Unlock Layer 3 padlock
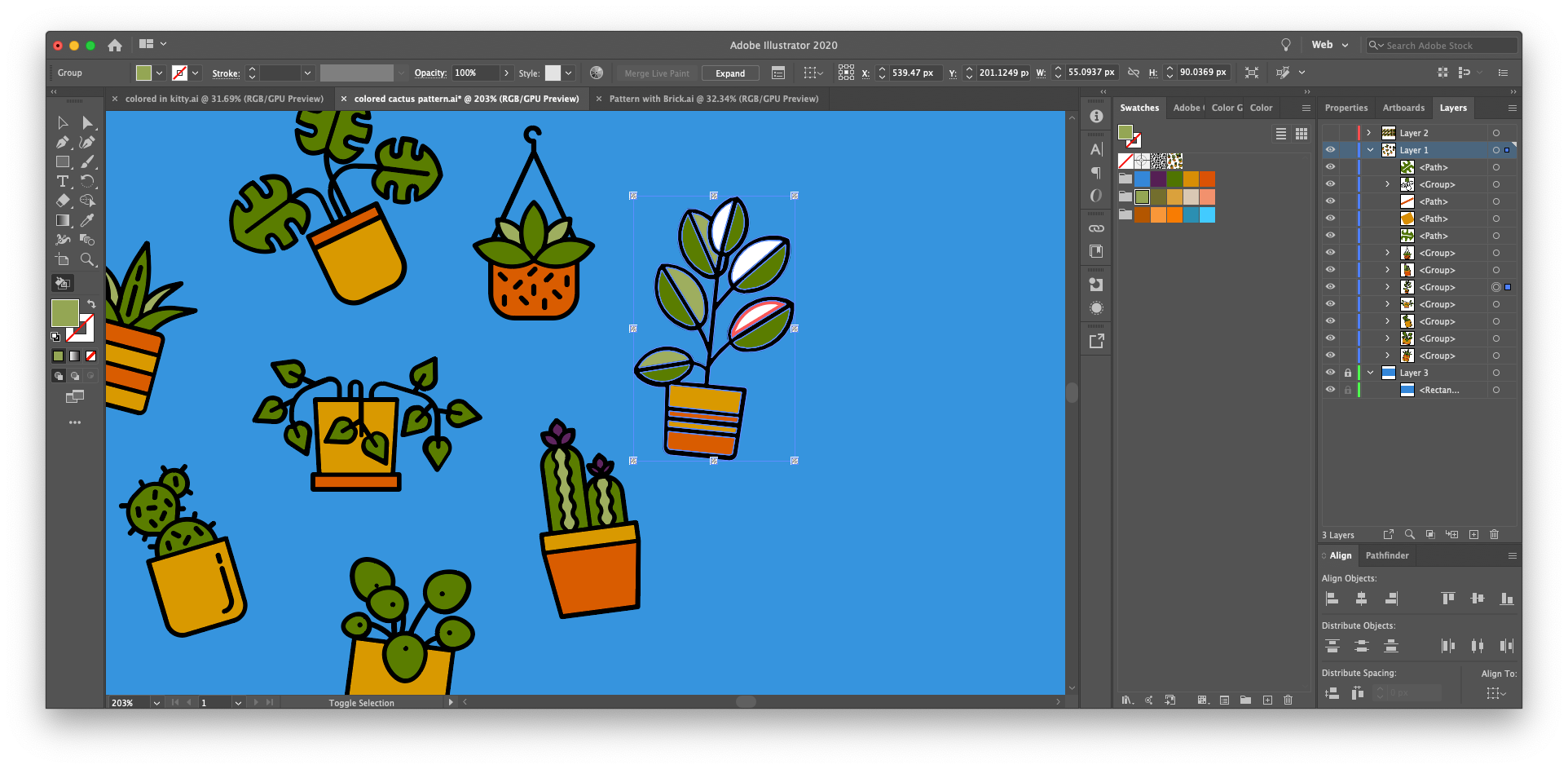Image resolution: width=1568 pixels, height=769 pixels. coord(1348,373)
